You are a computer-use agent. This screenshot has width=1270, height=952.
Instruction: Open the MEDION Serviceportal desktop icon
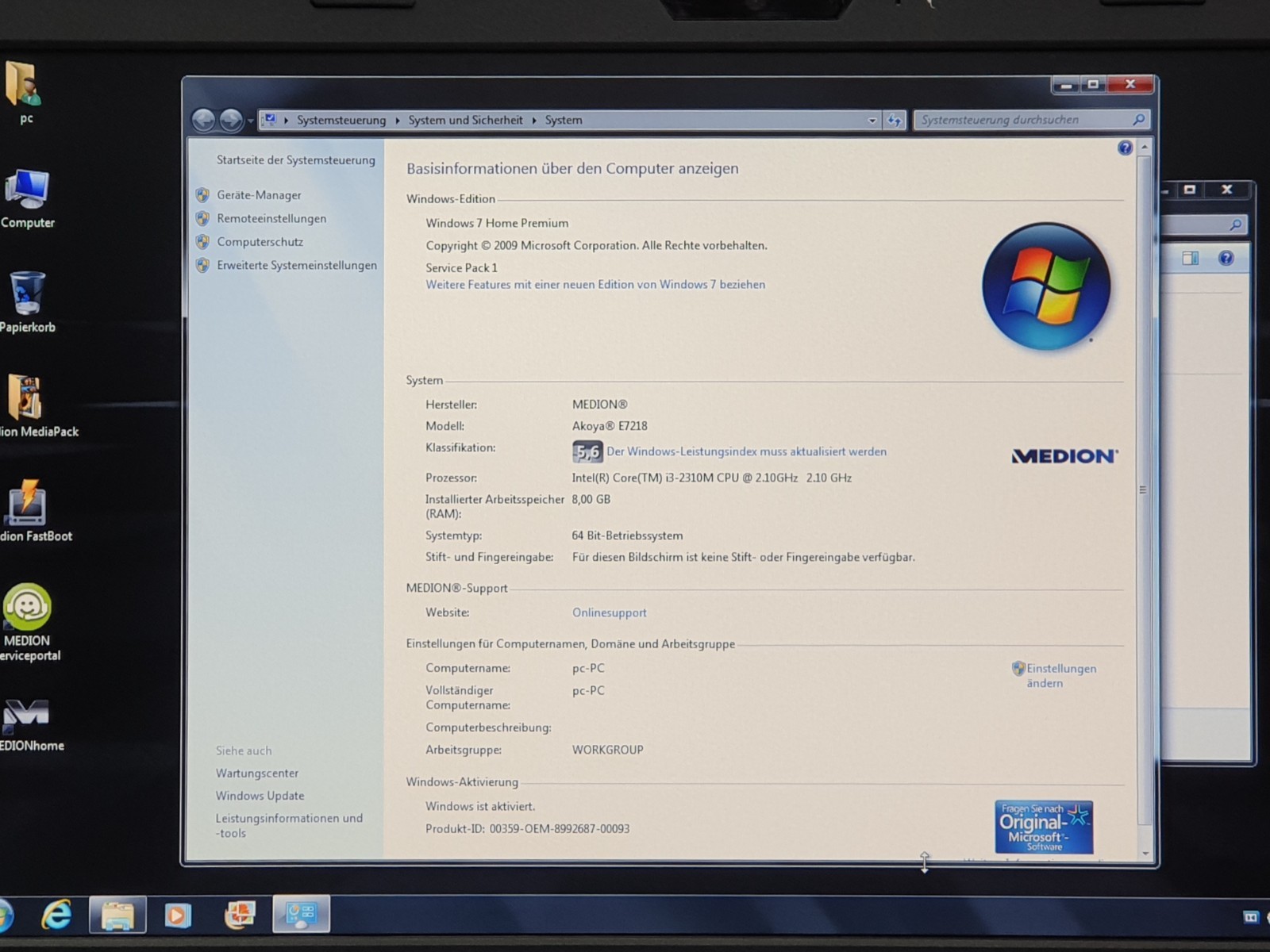pyautogui.click(x=29, y=623)
